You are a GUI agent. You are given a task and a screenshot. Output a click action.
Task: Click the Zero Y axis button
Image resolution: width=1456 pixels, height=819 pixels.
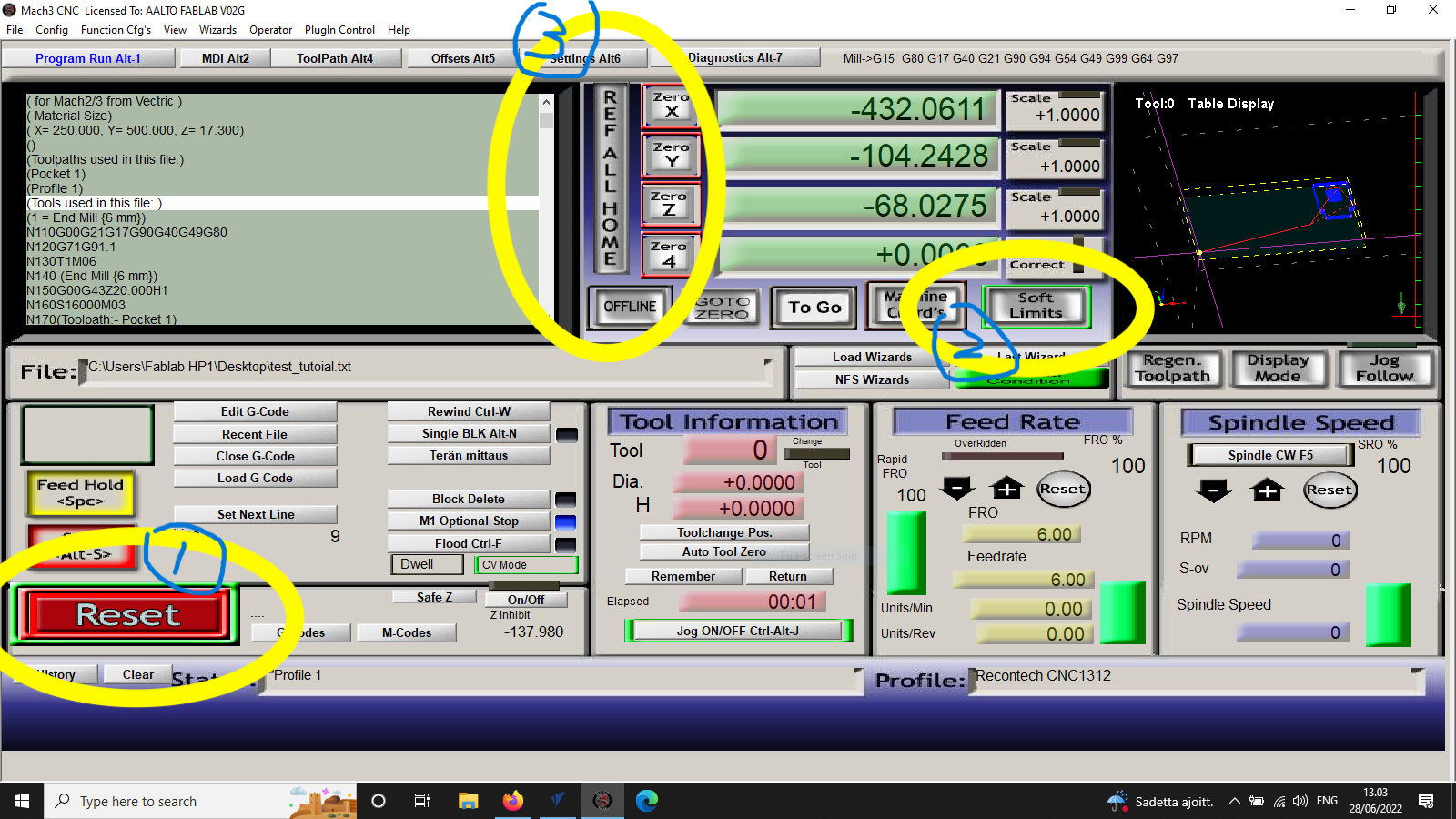click(672, 155)
